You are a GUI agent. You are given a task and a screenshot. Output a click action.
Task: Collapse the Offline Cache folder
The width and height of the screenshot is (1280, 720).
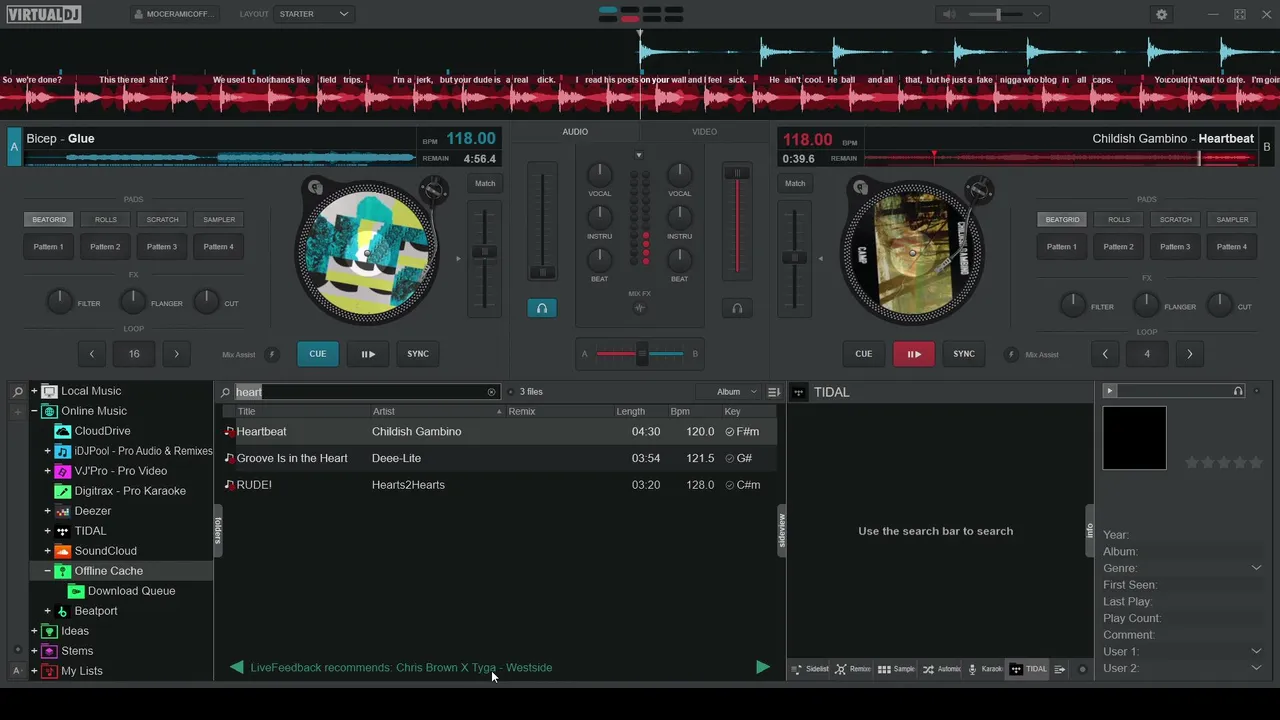(x=47, y=571)
